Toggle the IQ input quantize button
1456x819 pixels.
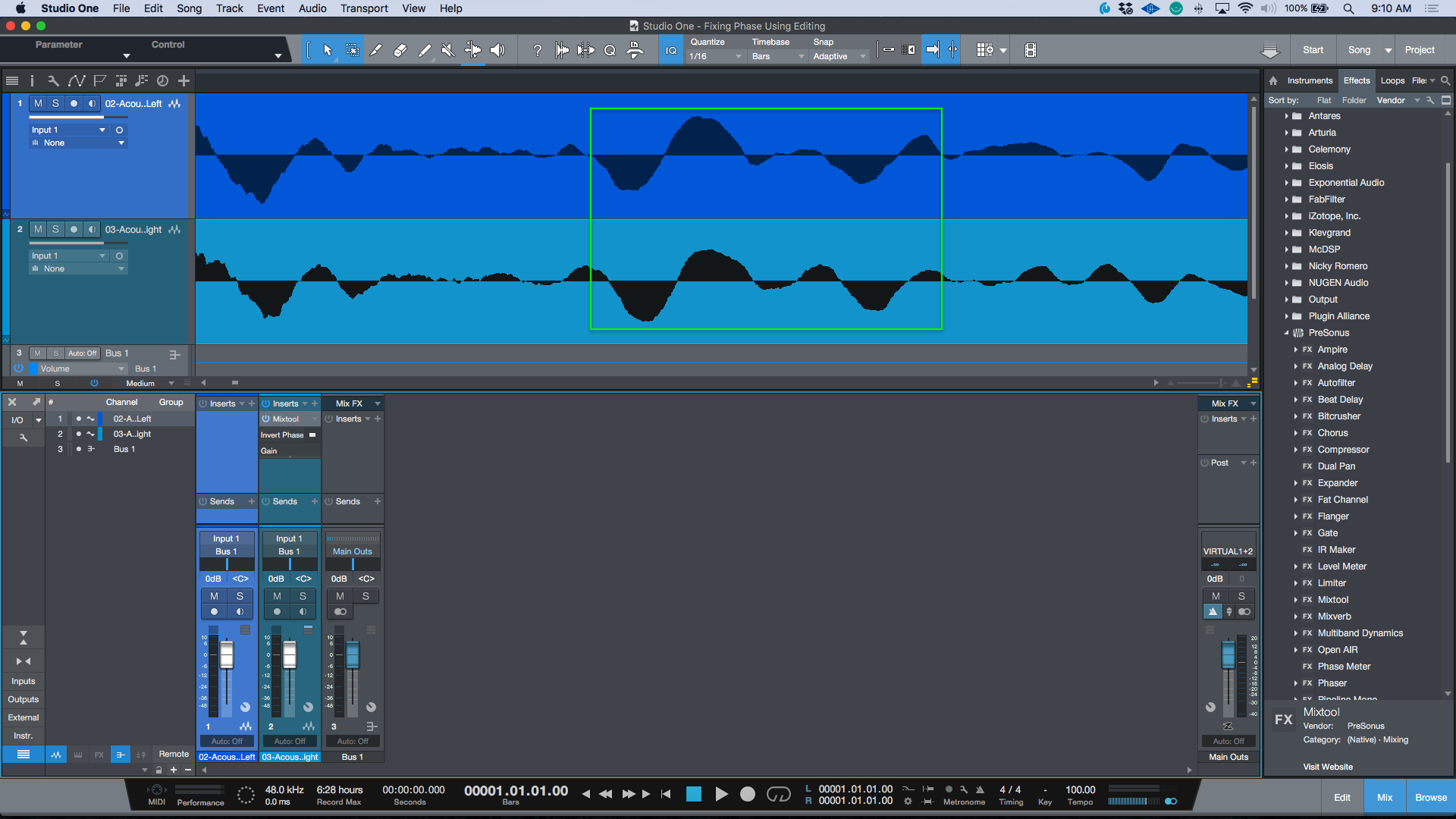671,50
